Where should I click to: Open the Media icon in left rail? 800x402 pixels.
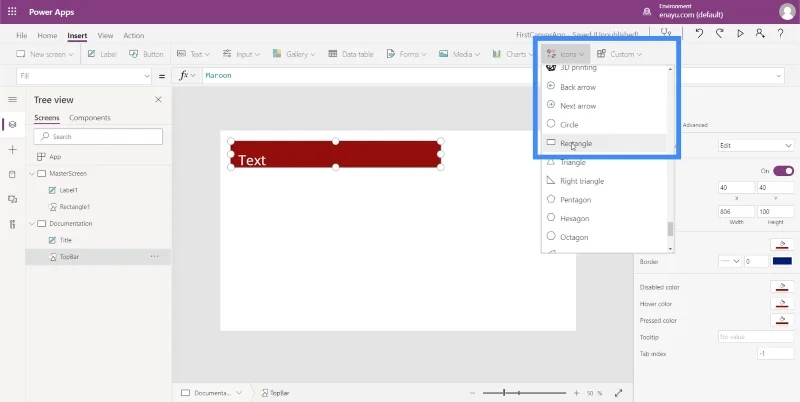(13, 199)
